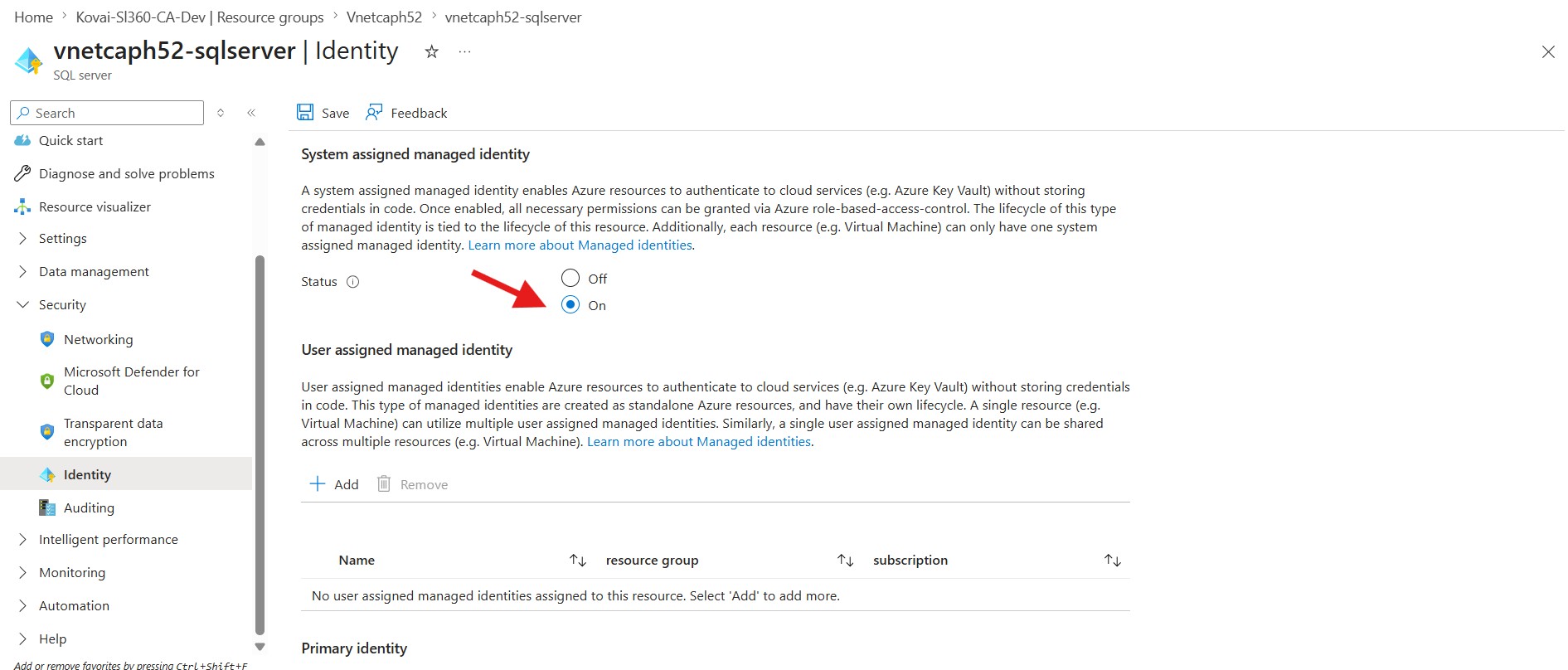Click the plus icon for Add

pyautogui.click(x=317, y=483)
